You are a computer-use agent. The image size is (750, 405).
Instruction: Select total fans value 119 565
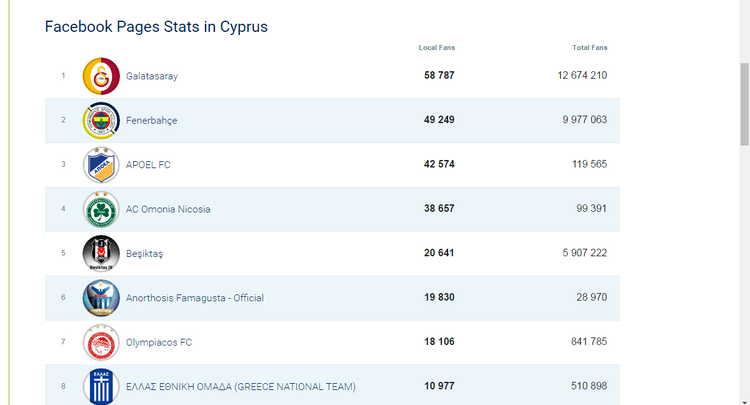tap(589, 164)
